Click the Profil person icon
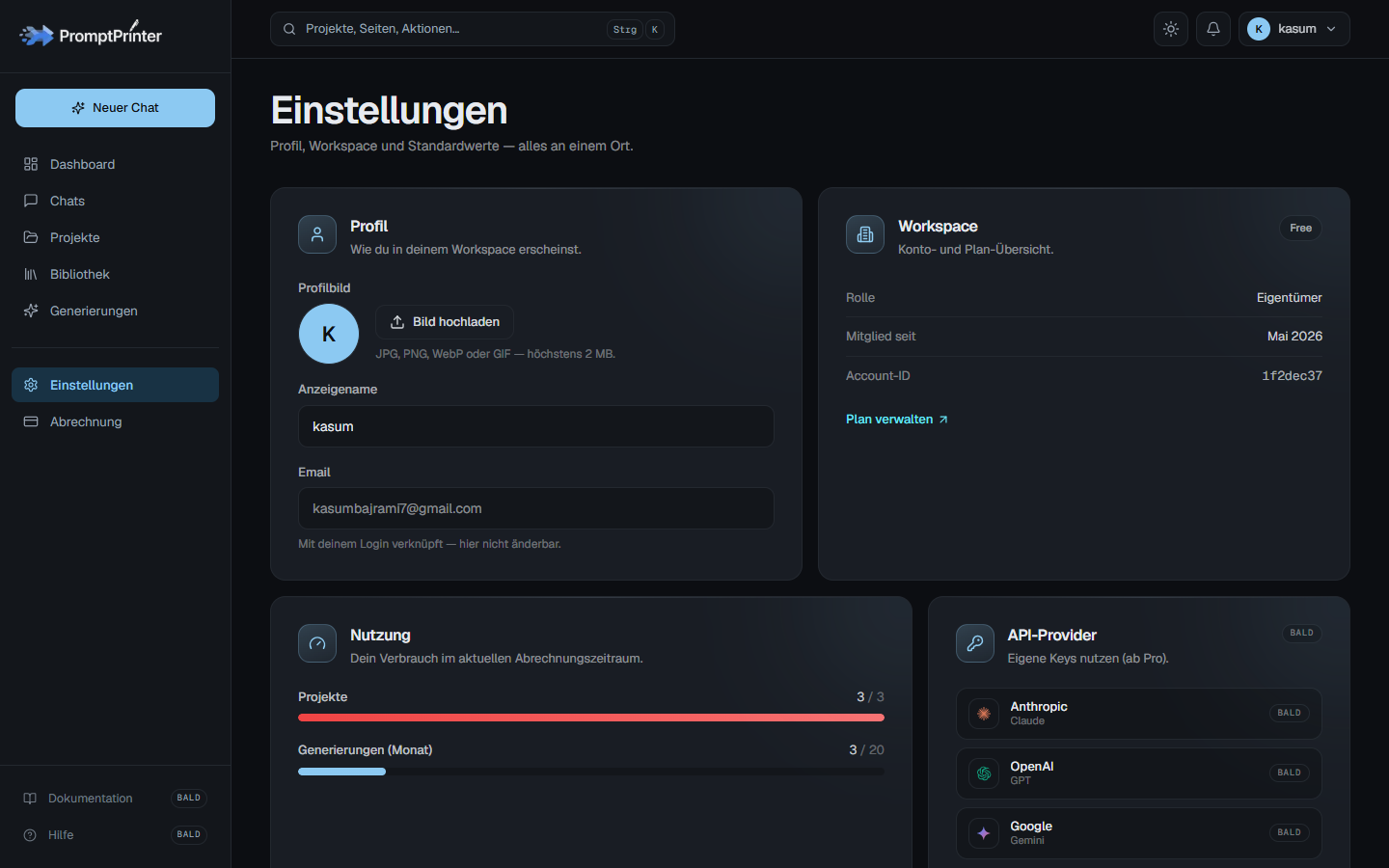This screenshot has height=868, width=1389. (x=317, y=234)
